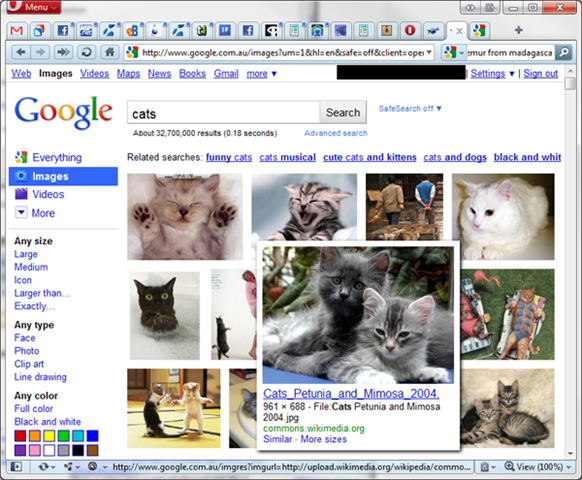Select the green color filter swatch
582x480 pixels.
(x=63, y=436)
